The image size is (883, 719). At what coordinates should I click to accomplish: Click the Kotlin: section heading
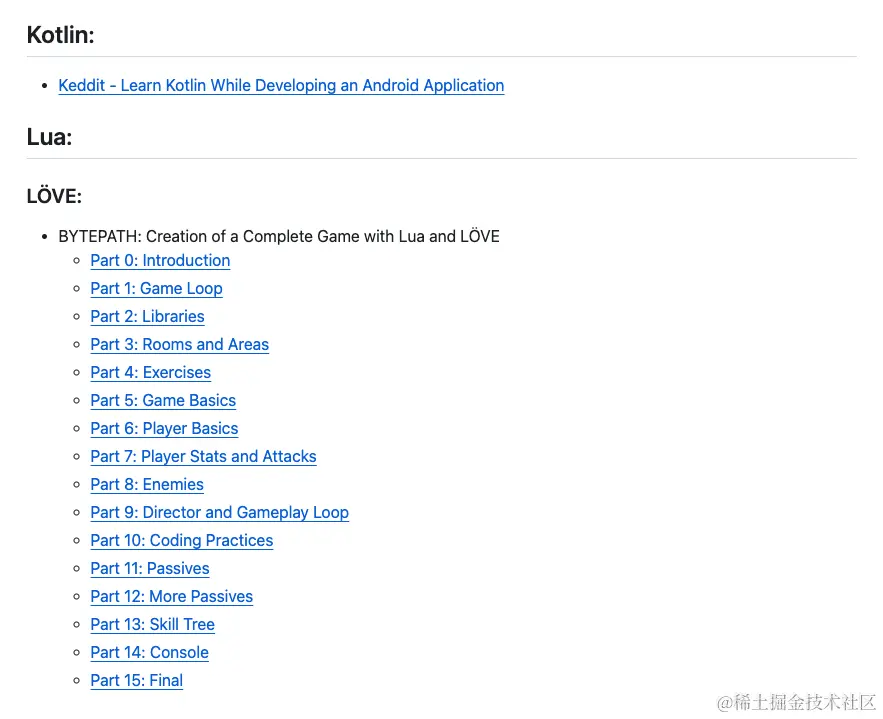pyautogui.click(x=60, y=35)
